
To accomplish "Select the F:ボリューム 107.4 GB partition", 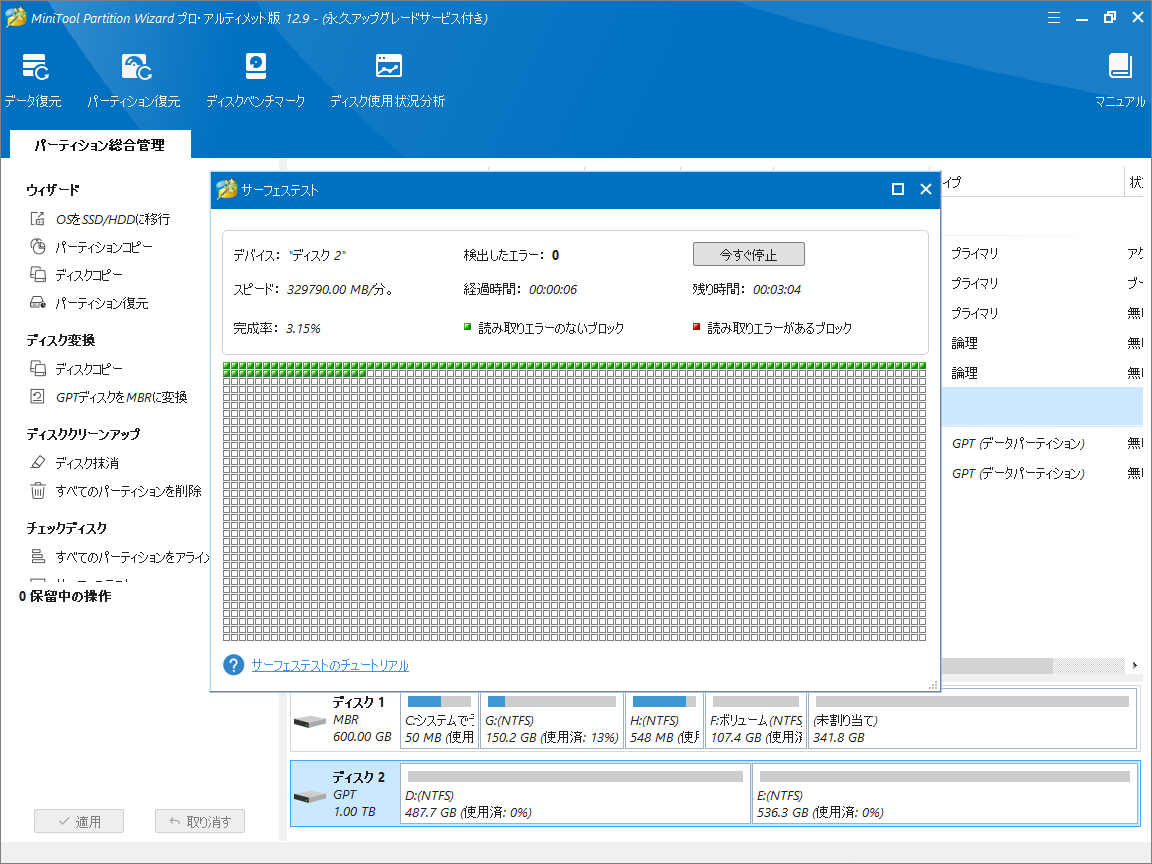I will [x=756, y=720].
